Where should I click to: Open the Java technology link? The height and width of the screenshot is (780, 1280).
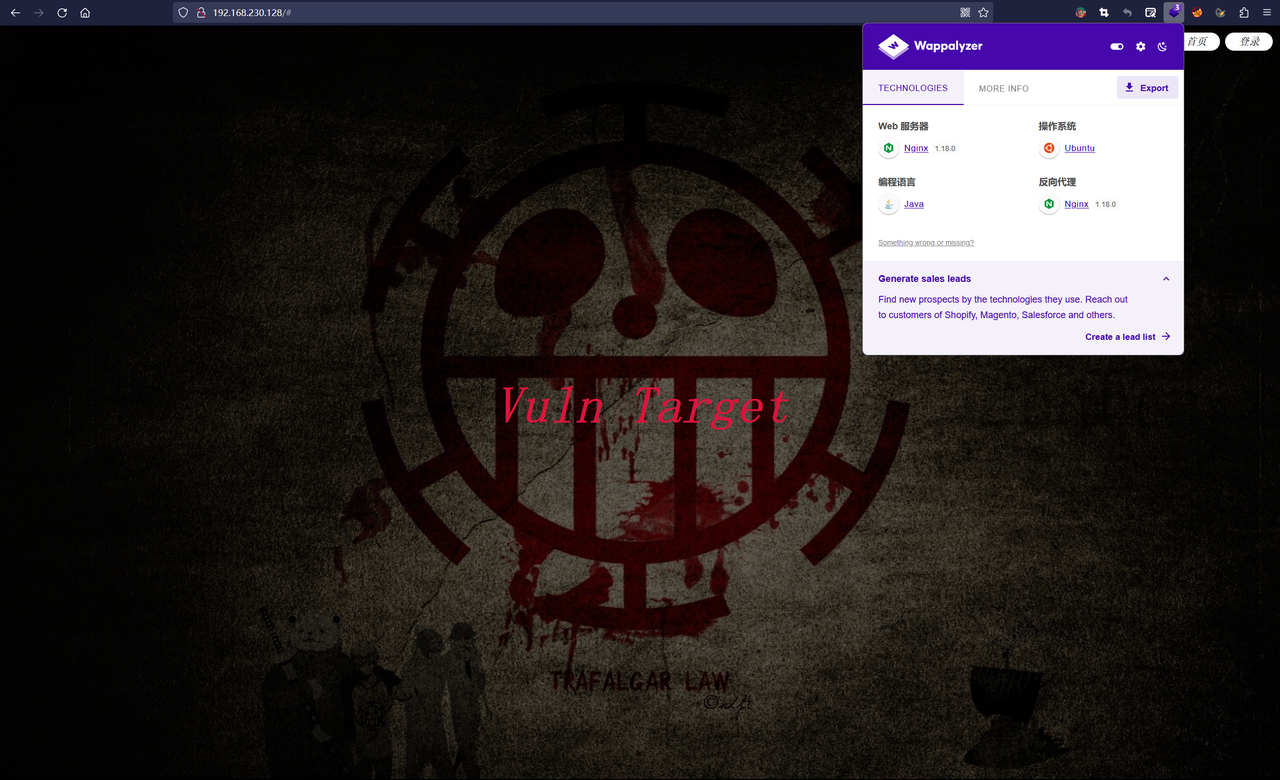click(x=914, y=204)
